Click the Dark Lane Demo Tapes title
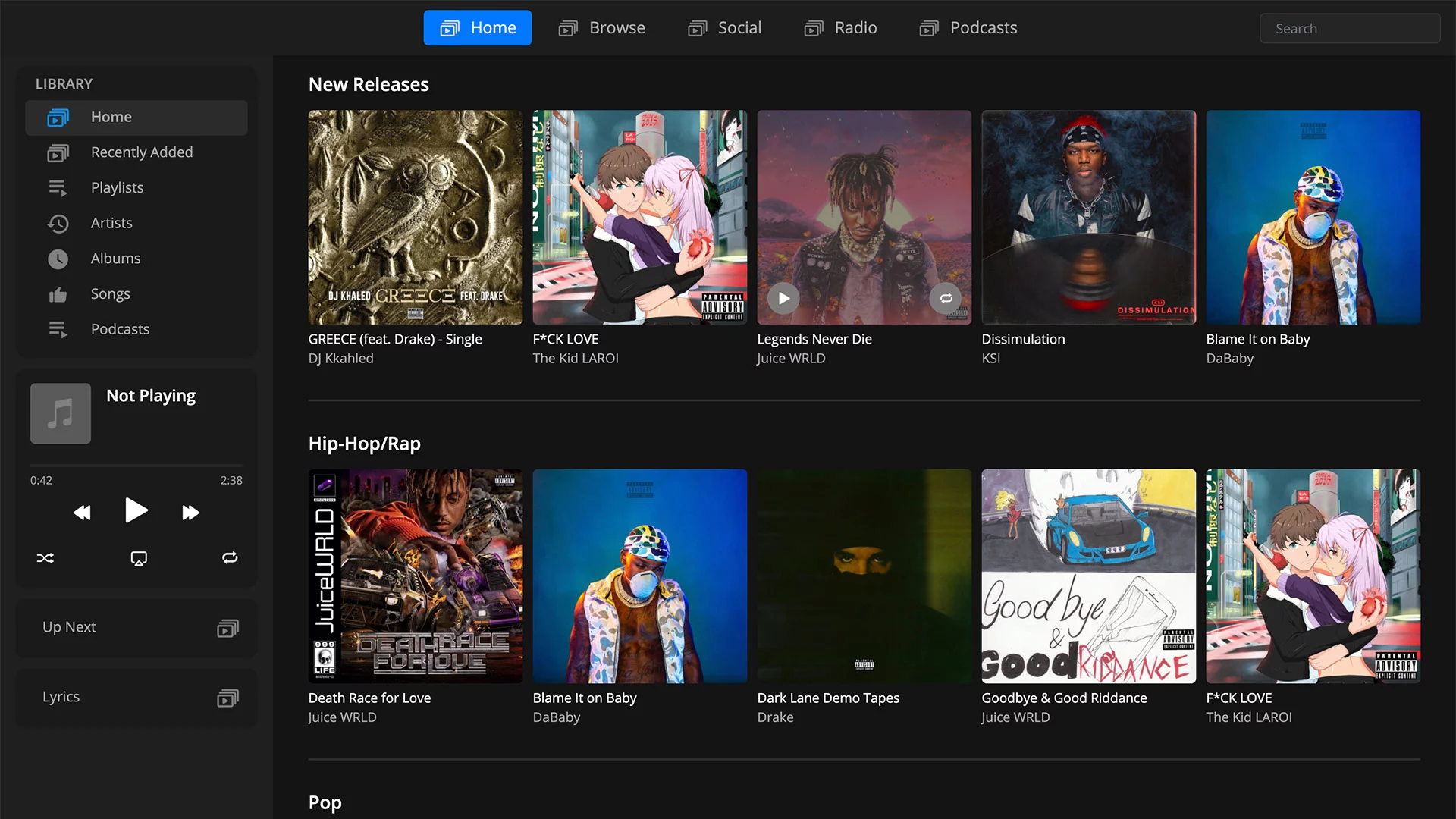Viewport: 1456px width, 819px height. coord(828,698)
